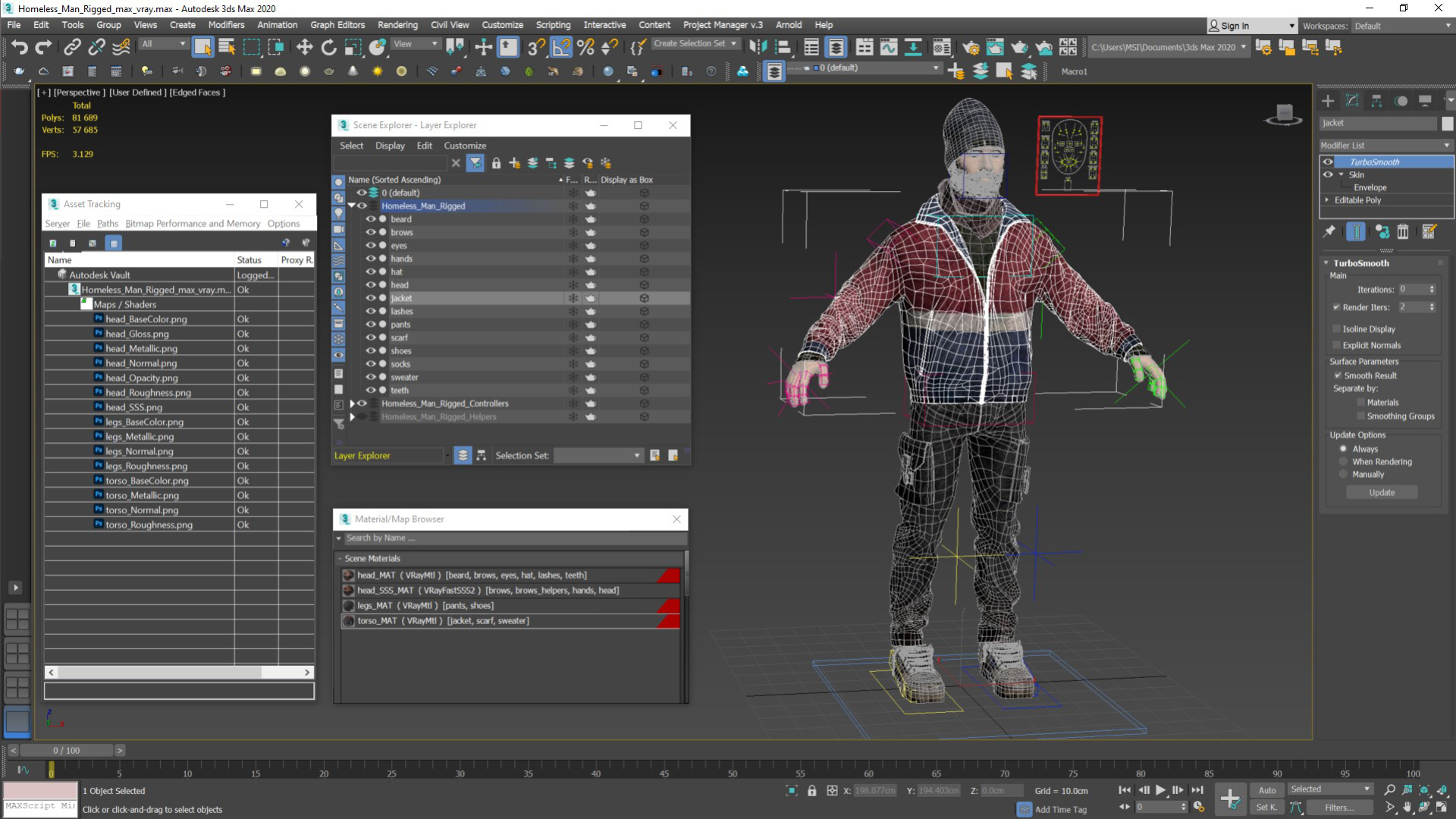Select the Manually update radio option
1456x819 pixels.
pos(1344,475)
